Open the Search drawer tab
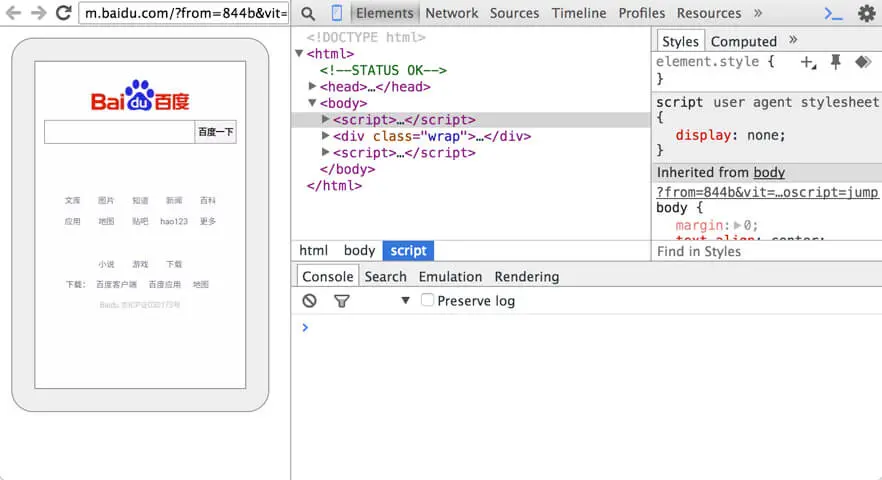The width and height of the screenshot is (882, 480). click(385, 276)
